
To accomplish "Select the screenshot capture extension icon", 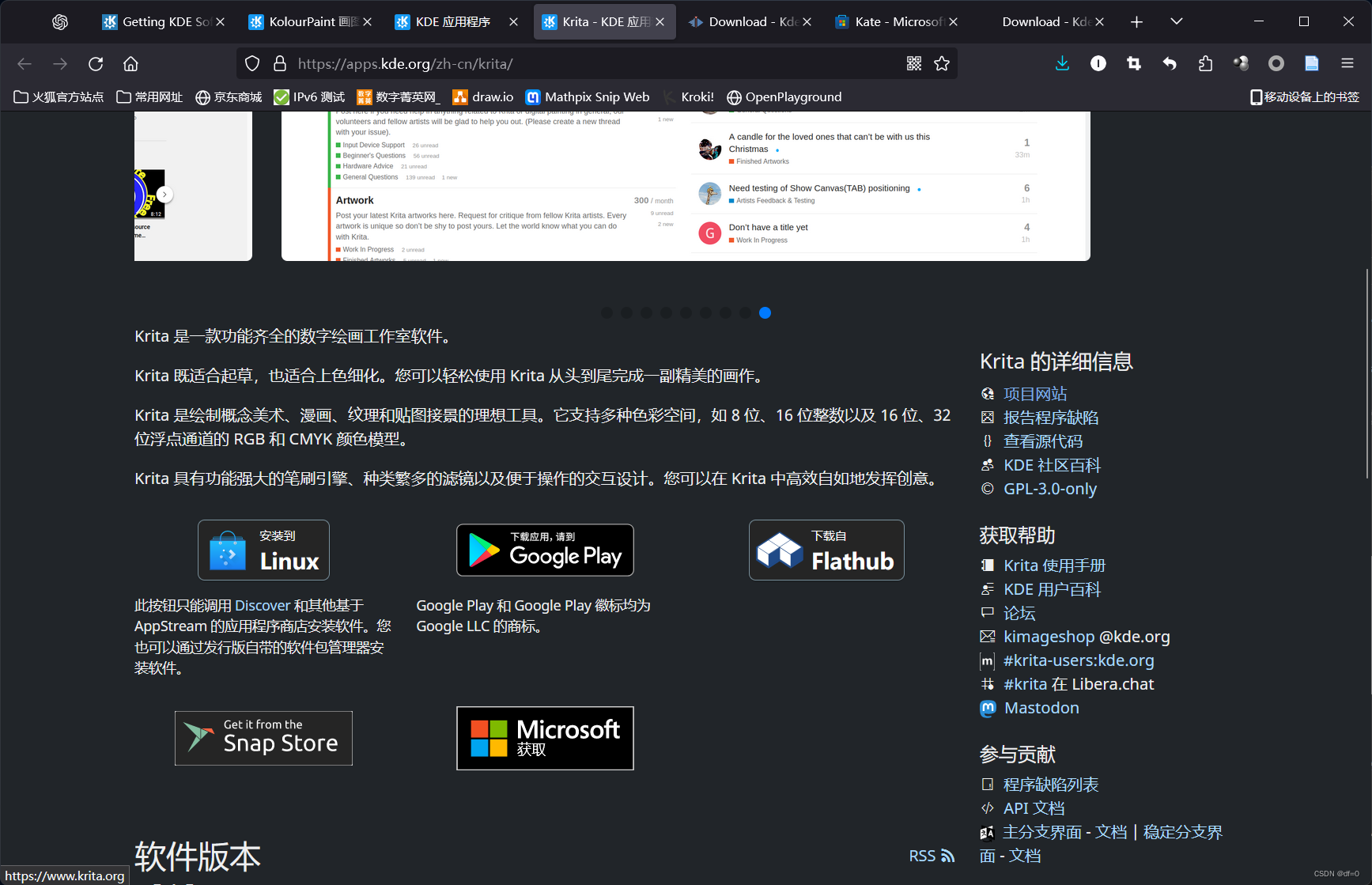I will coord(1133,63).
